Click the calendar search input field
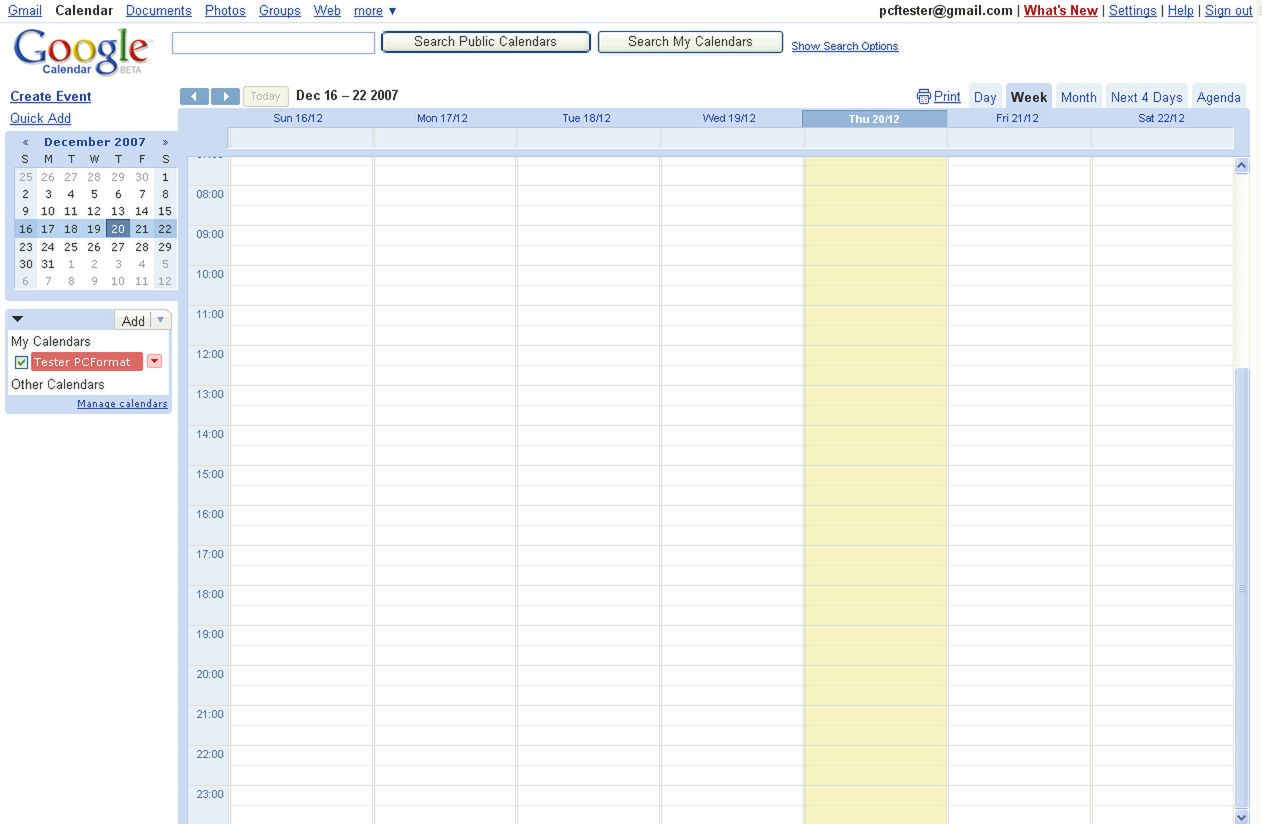This screenshot has height=824, width=1262. pyautogui.click(x=274, y=43)
